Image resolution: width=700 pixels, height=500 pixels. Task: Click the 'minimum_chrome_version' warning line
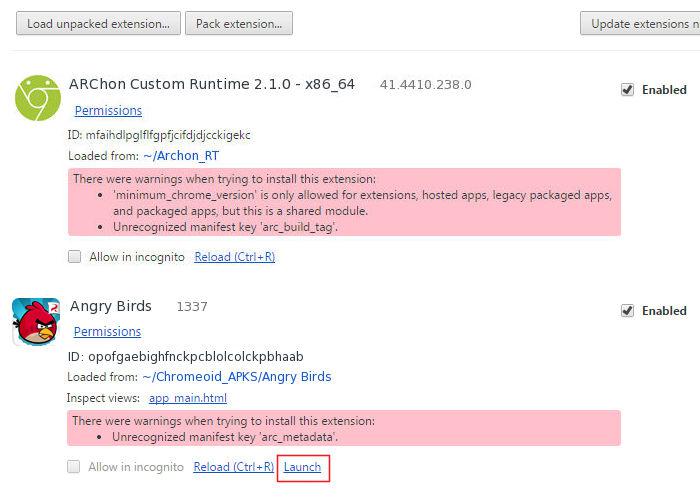pyautogui.click(x=362, y=203)
